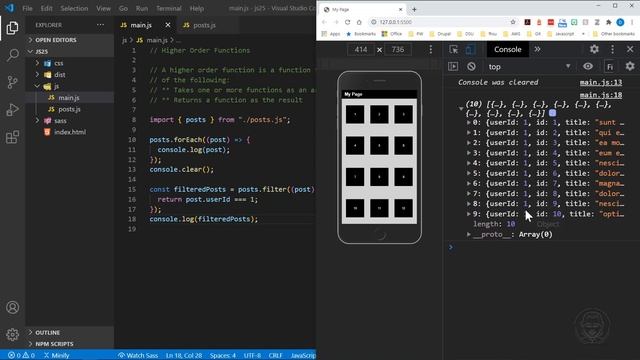The height and width of the screenshot is (360, 640).
Task: Click the live expression eye icon
Action: tap(588, 66)
